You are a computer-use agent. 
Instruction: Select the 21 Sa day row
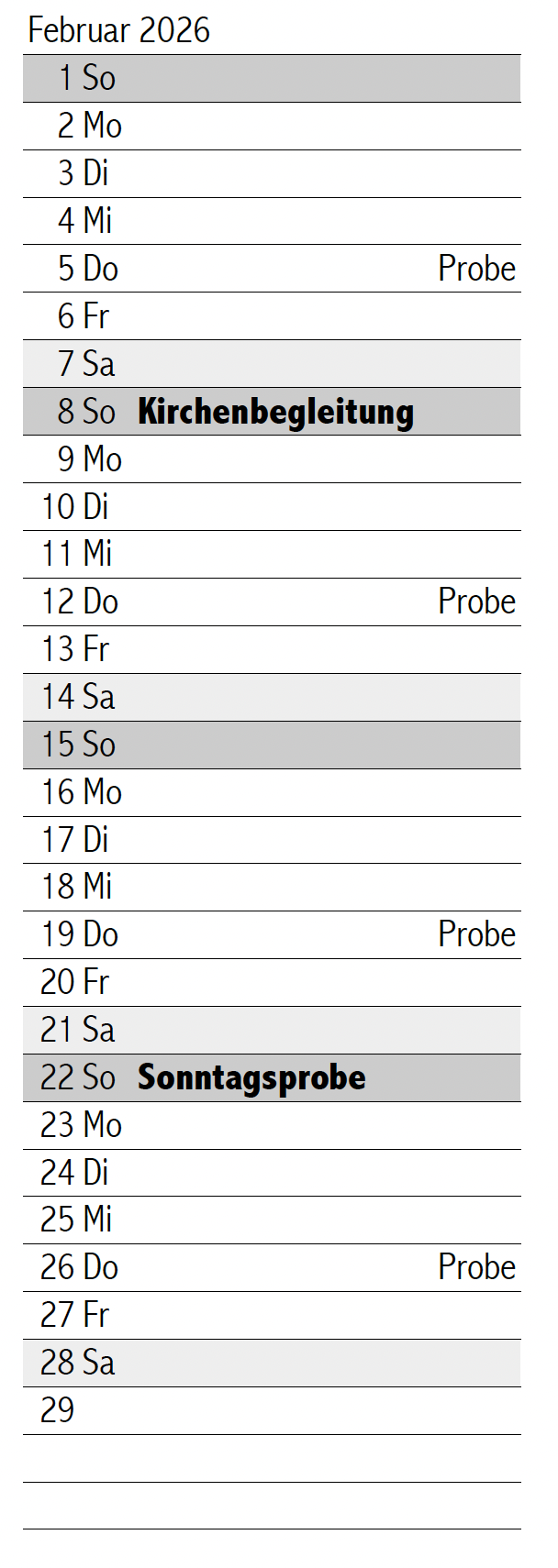pyautogui.click(x=272, y=1030)
